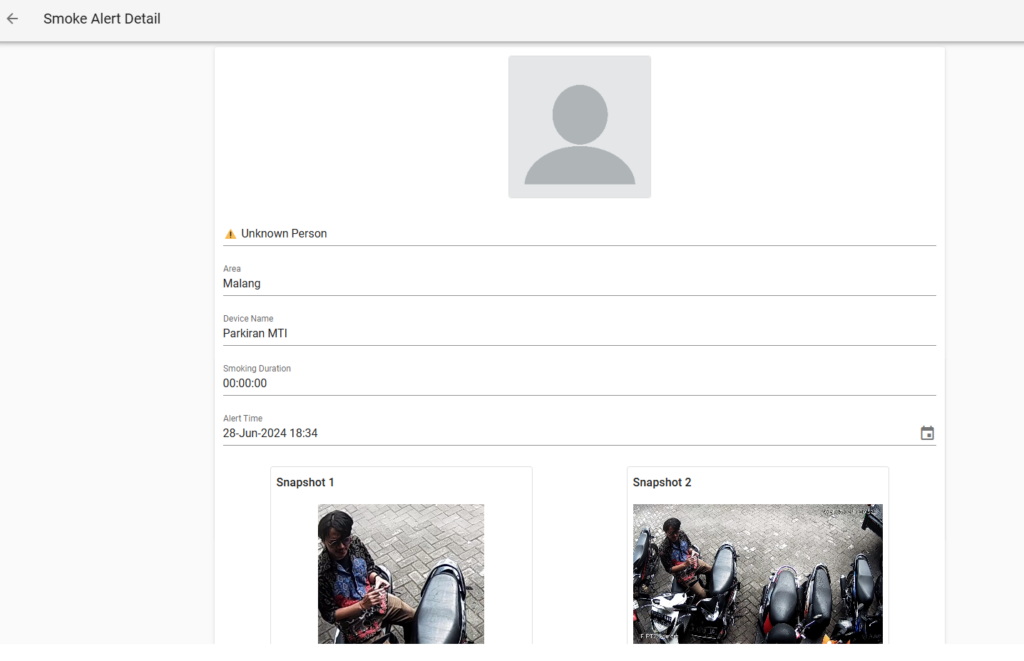Image resolution: width=1024 pixels, height=661 pixels.
Task: Open the Snapshot 1 image
Action: [x=401, y=573]
